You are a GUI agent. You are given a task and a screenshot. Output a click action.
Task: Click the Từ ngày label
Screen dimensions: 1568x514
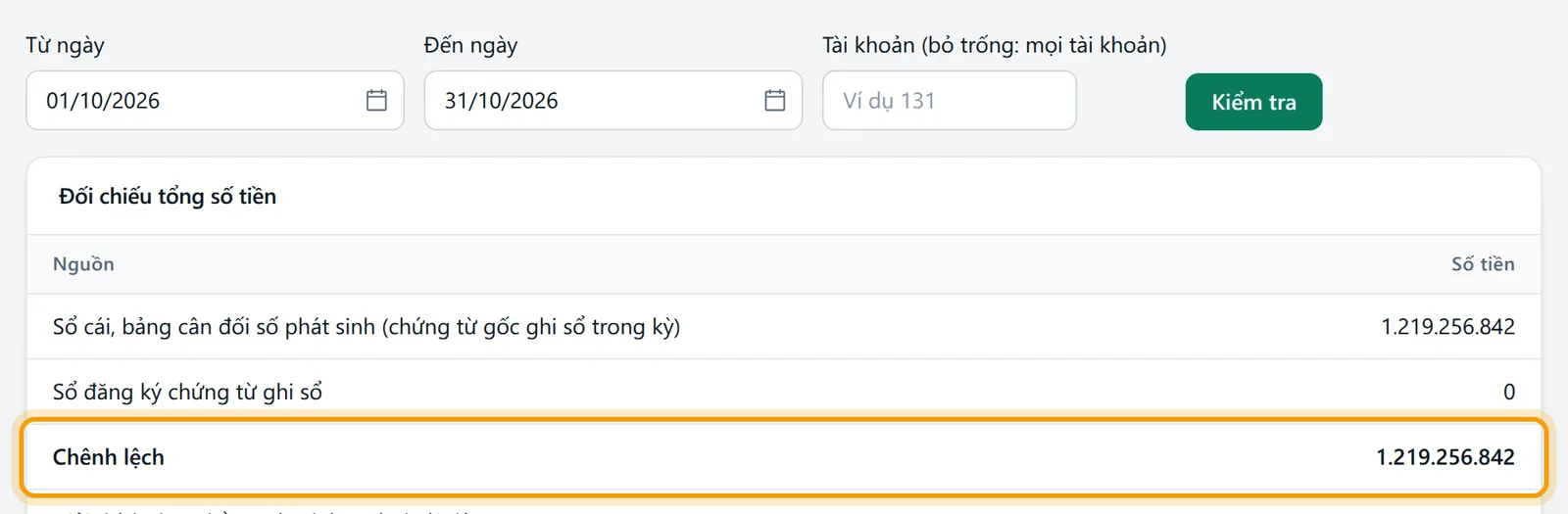[x=65, y=45]
